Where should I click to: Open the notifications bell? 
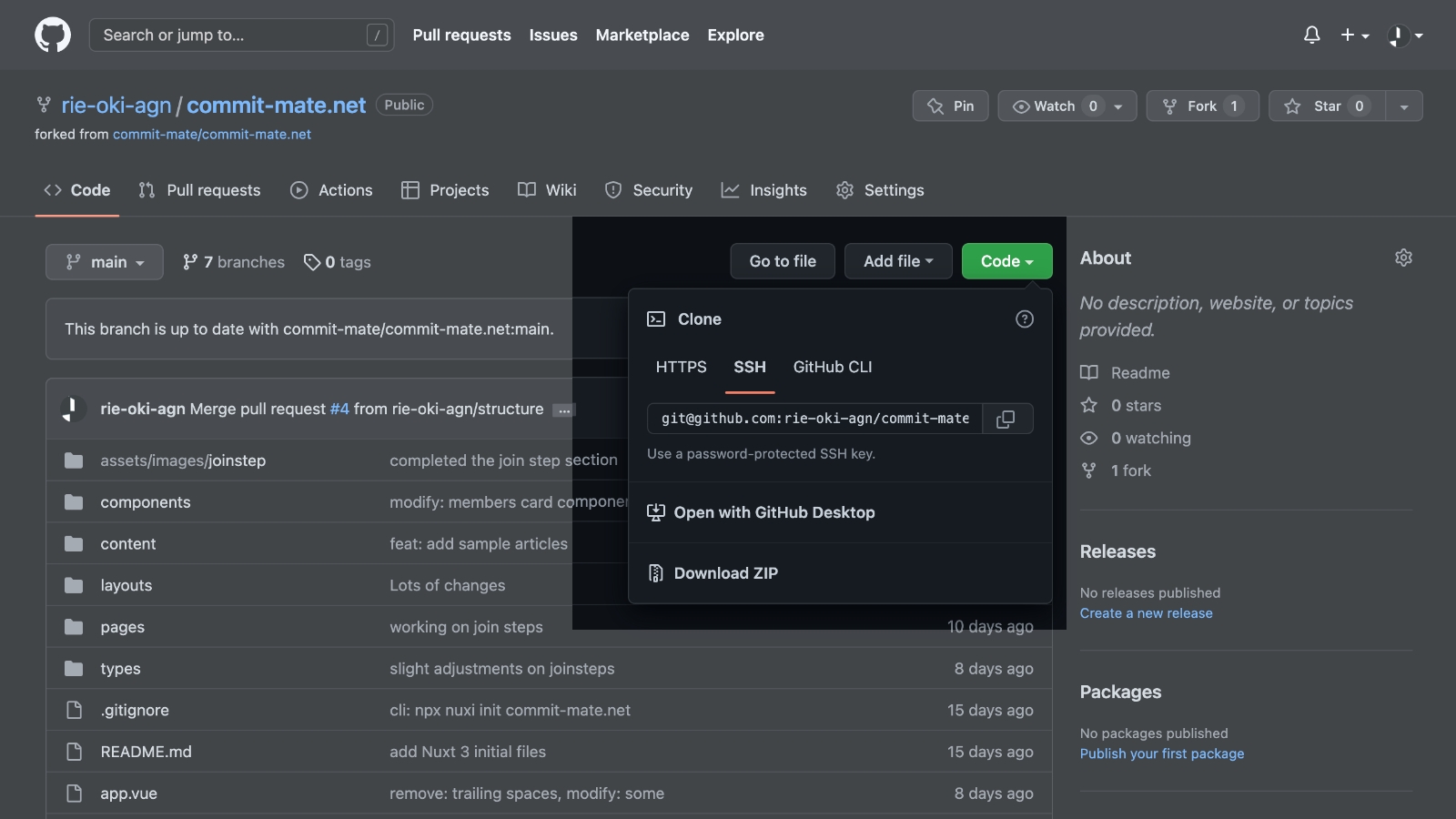pos(1311,35)
